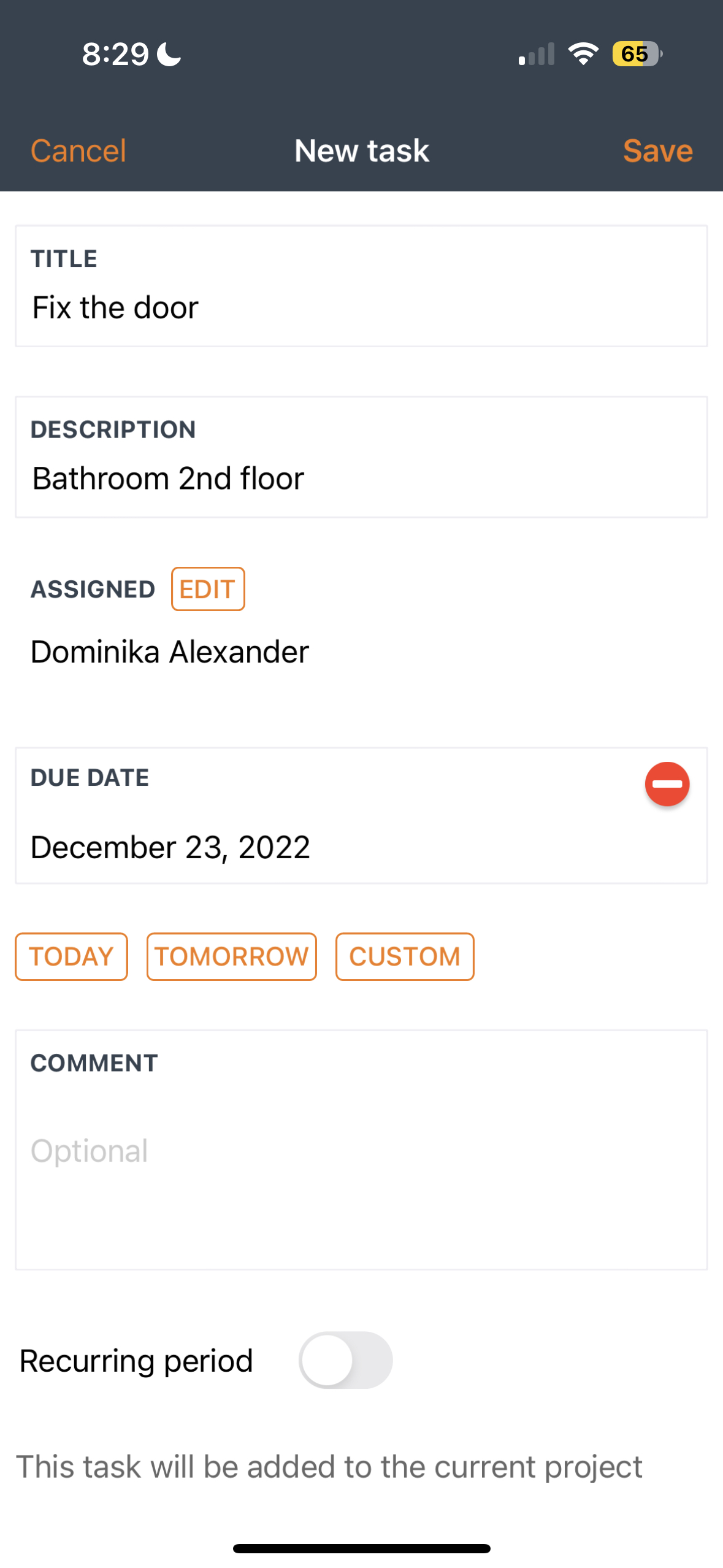Save the new task
The height and width of the screenshot is (1568, 723).
click(x=658, y=151)
